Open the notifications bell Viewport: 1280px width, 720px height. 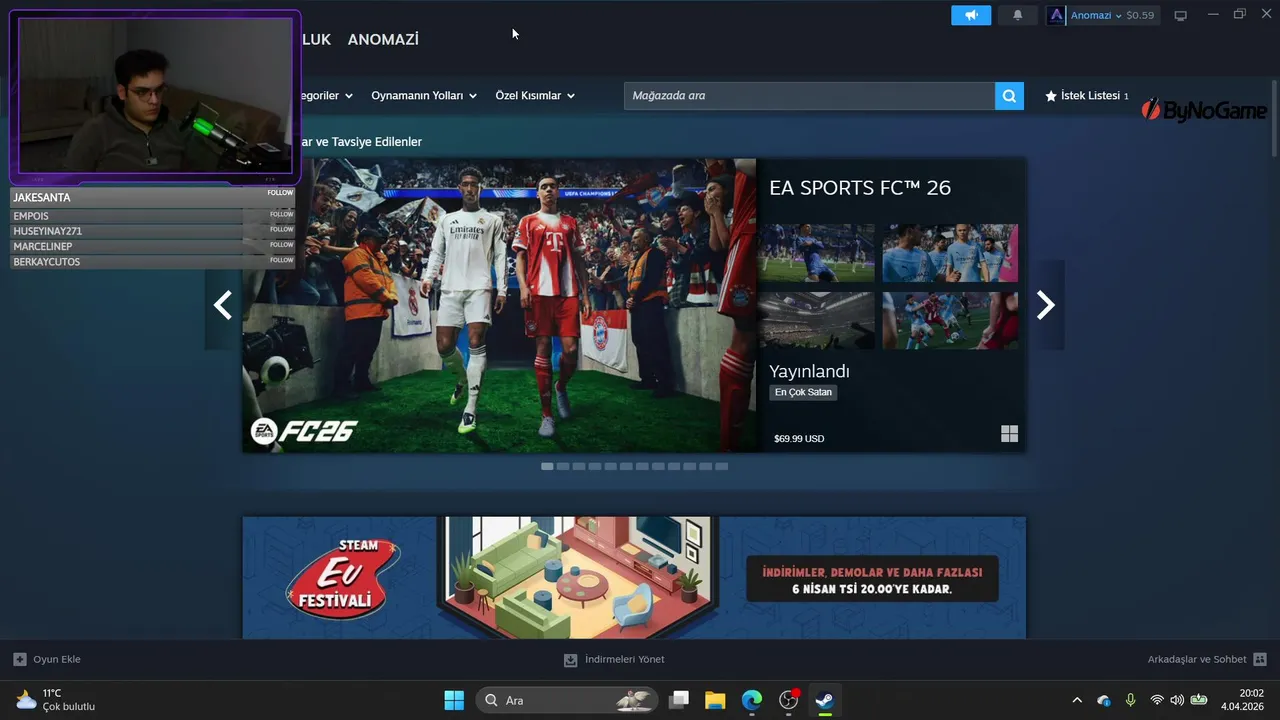(x=1018, y=15)
